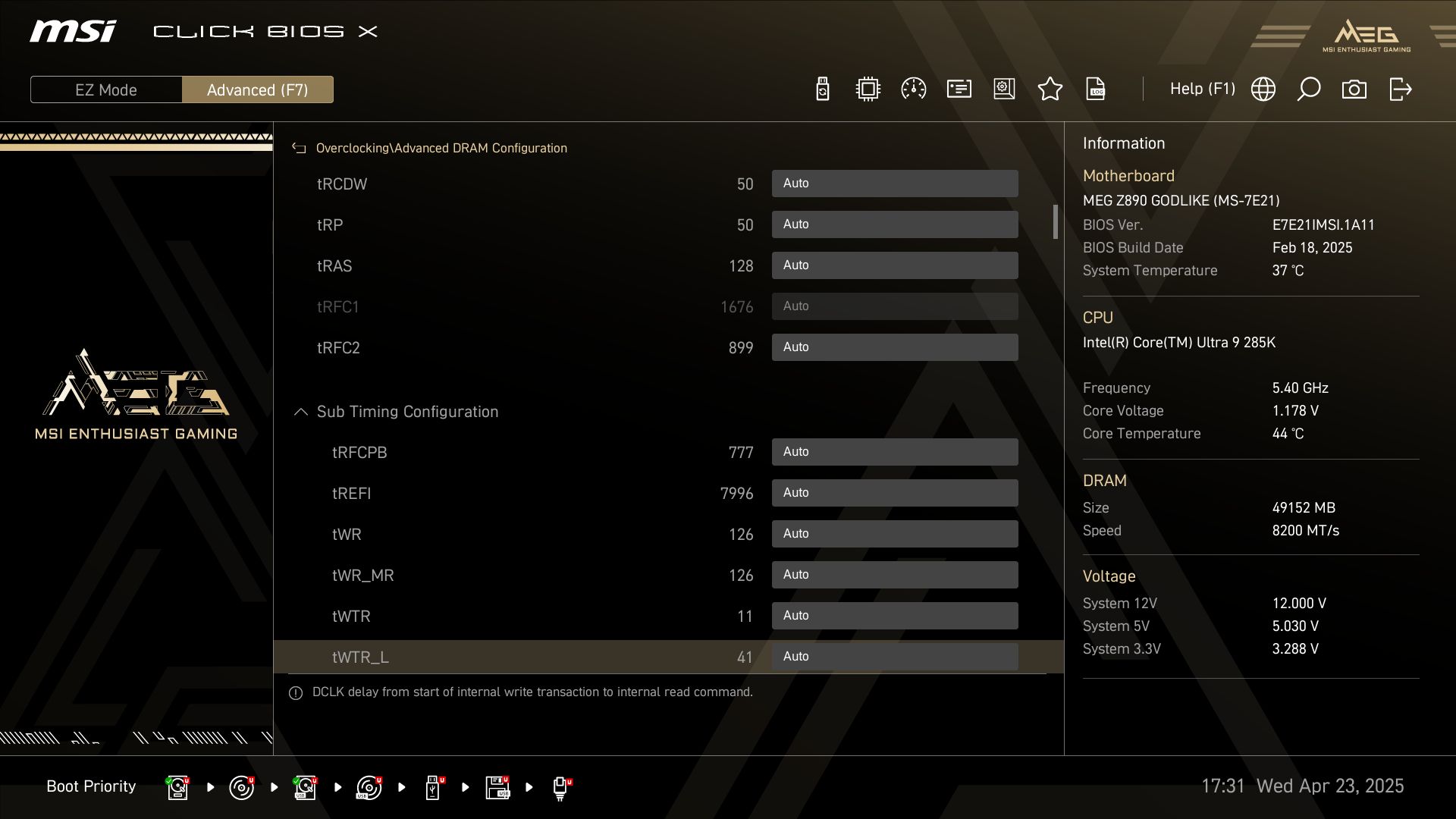Open the tWTR_L Auto setting field
1456x819 pixels.
coord(895,657)
